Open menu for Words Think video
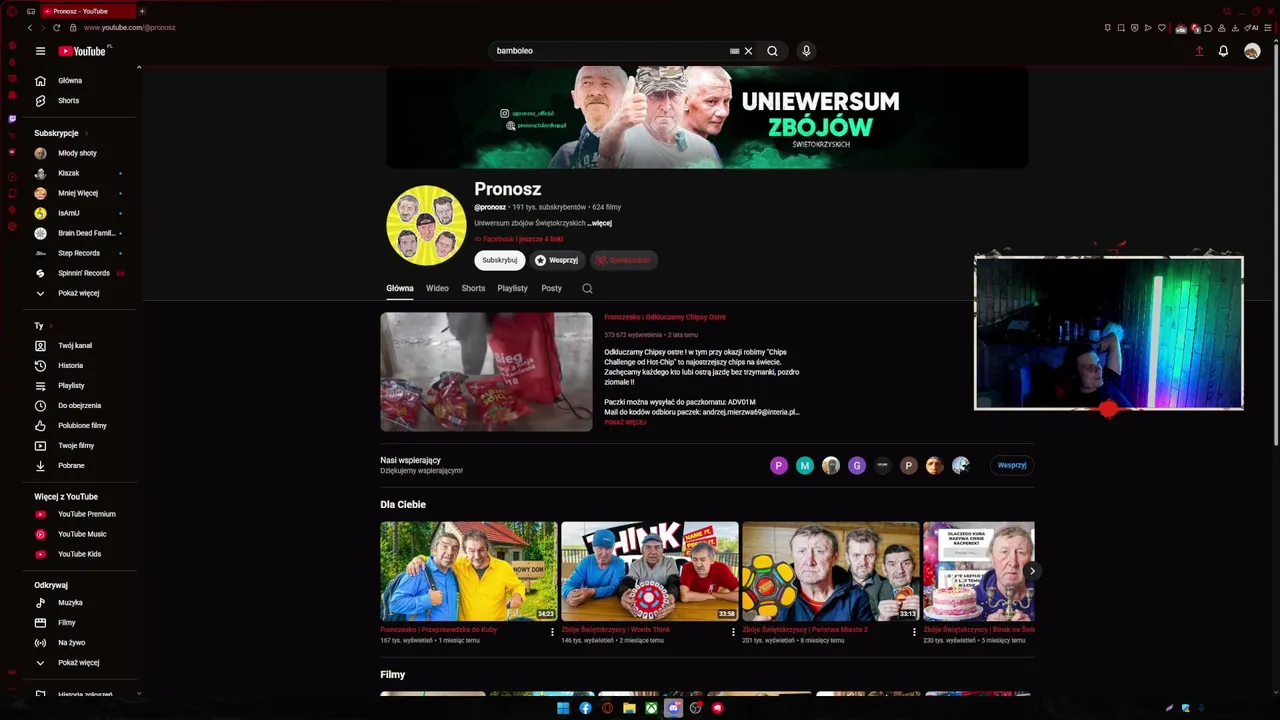The width and height of the screenshot is (1280, 720). click(733, 632)
